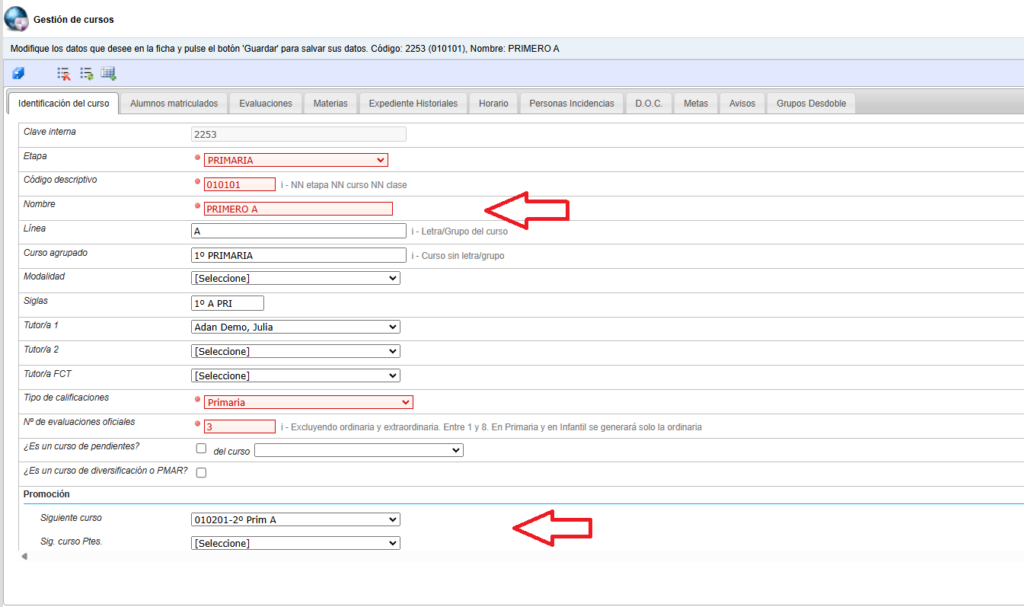Open the Sig. curso Ptes. dropdown

pos(295,543)
